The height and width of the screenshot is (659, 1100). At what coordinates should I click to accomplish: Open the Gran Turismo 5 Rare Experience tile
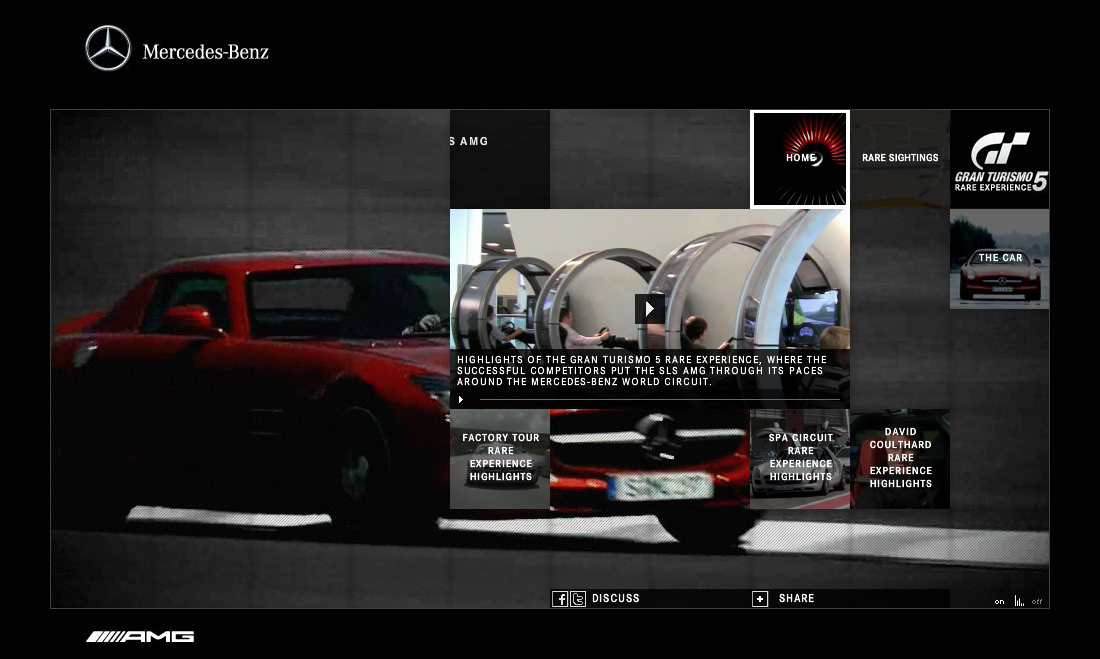click(x=1000, y=159)
